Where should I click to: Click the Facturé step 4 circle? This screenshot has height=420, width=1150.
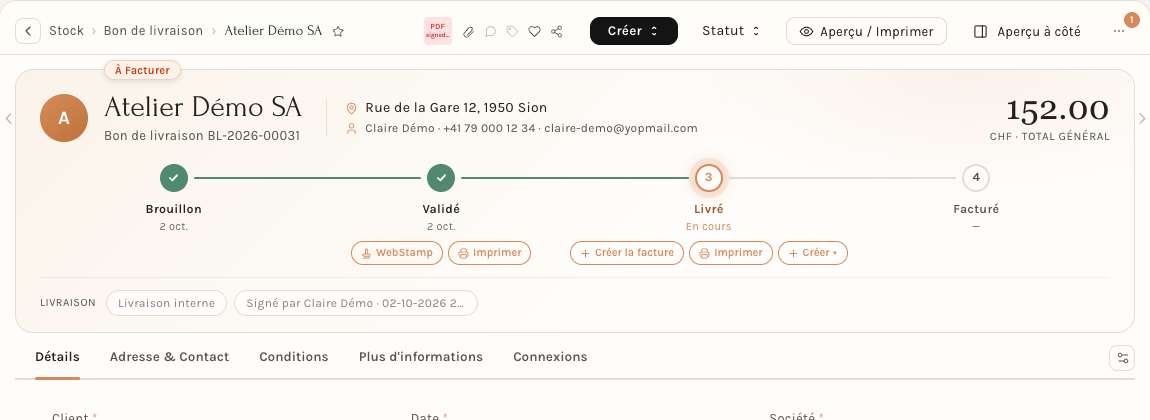pos(976,177)
